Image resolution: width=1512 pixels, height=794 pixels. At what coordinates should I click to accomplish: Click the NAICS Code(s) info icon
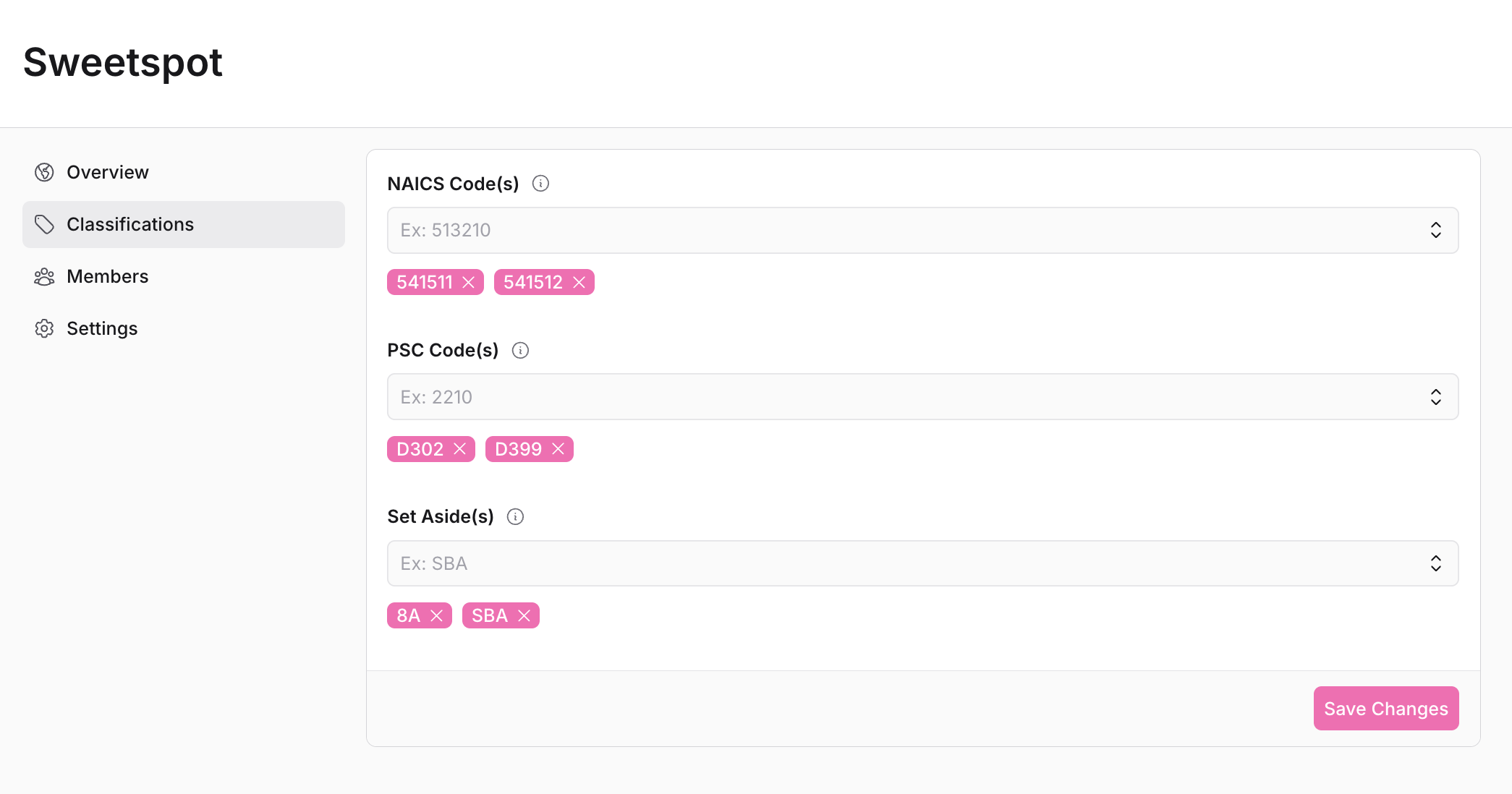click(x=540, y=184)
